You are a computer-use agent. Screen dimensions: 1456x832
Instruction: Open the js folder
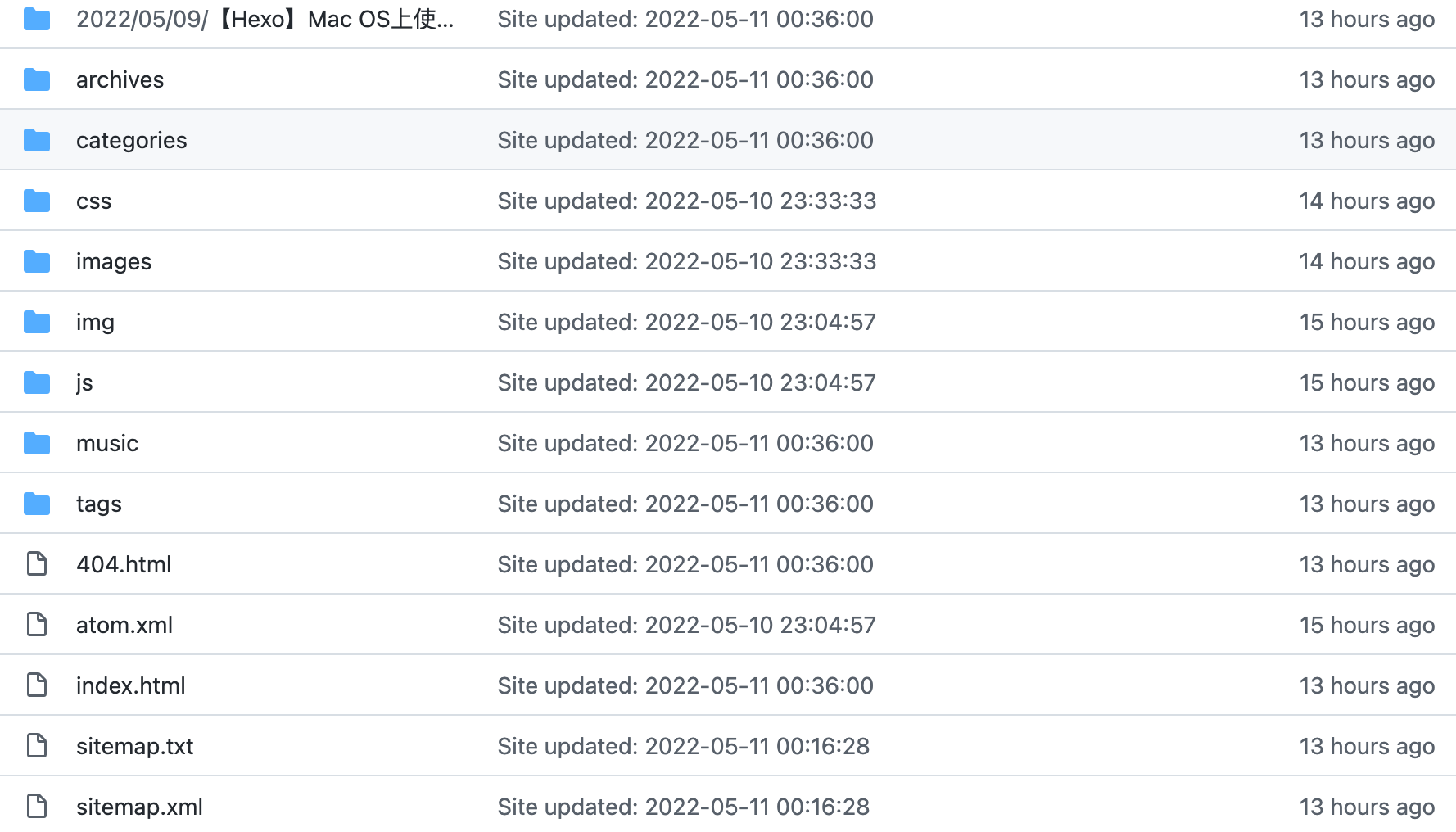84,382
